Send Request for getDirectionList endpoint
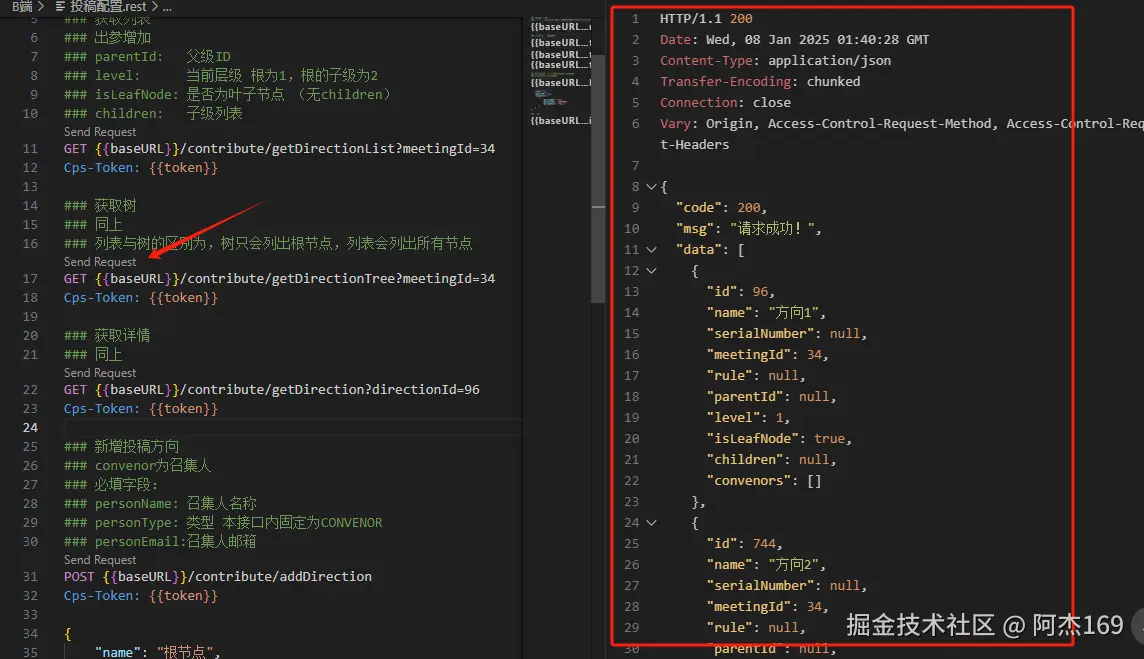 (x=99, y=131)
